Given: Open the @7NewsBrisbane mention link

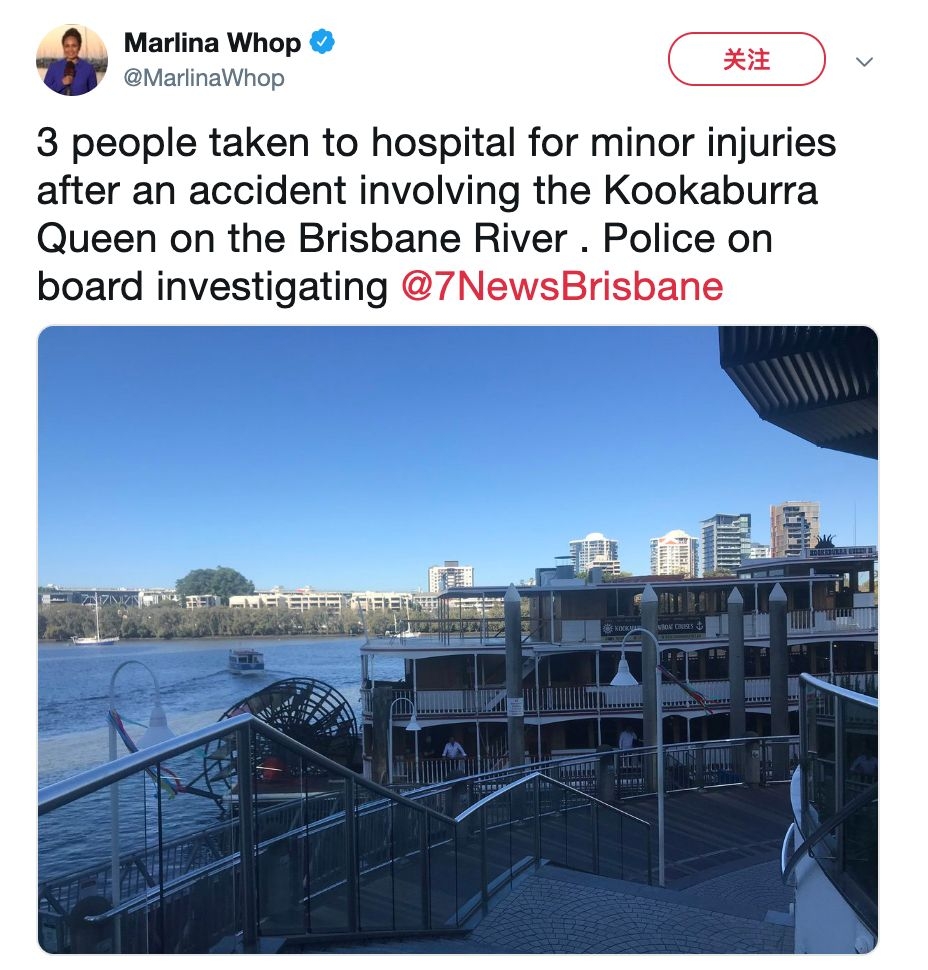Looking at the screenshot, I should click(562, 286).
